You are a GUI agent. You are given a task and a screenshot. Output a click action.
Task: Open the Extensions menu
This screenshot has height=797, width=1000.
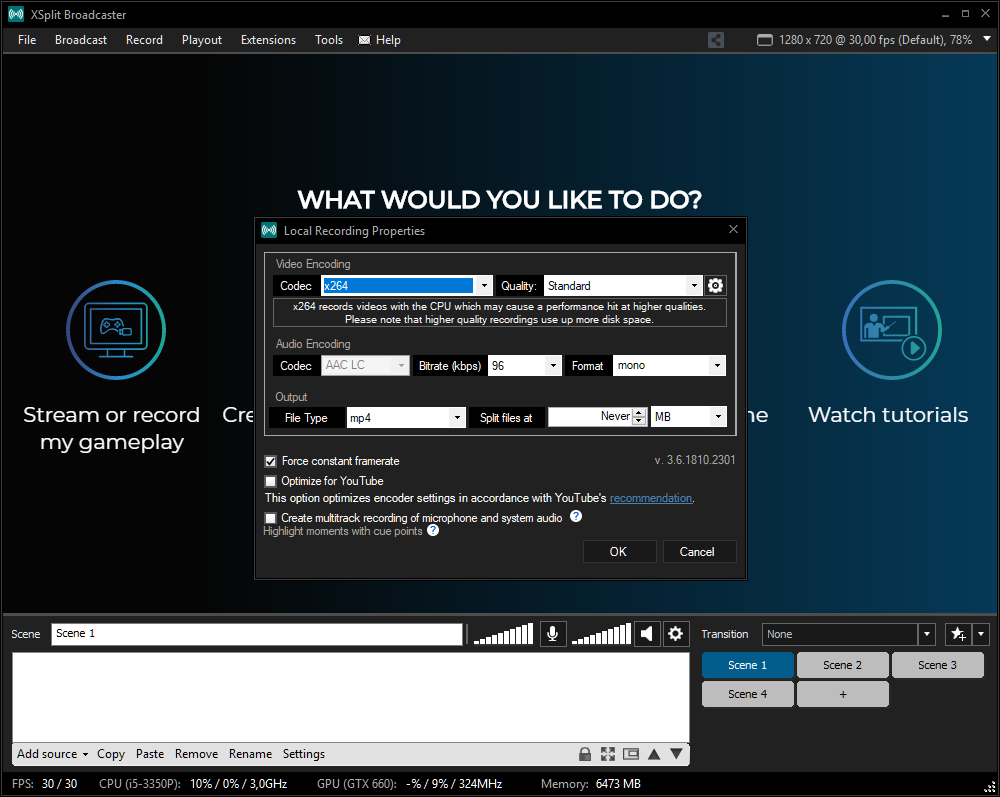[x=268, y=40]
